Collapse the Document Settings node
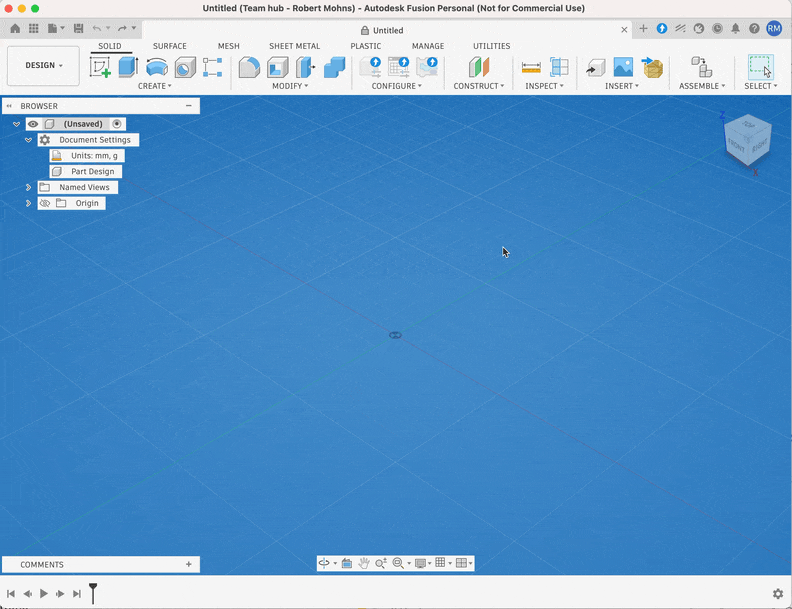This screenshot has height=609, width=792. [28, 140]
